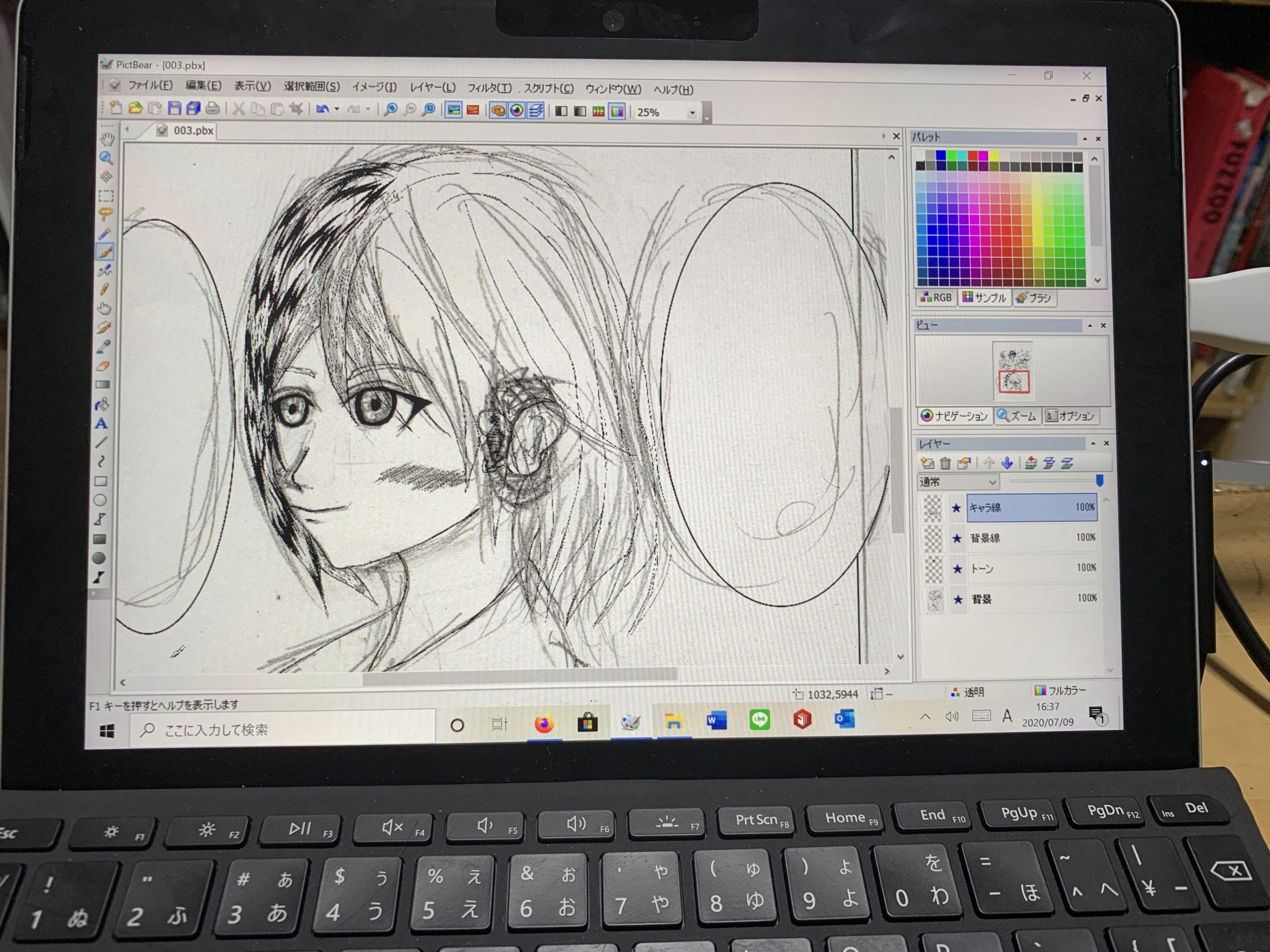1270x952 pixels.
Task: Open the 選択範囲(S) menu
Action: coord(312,87)
